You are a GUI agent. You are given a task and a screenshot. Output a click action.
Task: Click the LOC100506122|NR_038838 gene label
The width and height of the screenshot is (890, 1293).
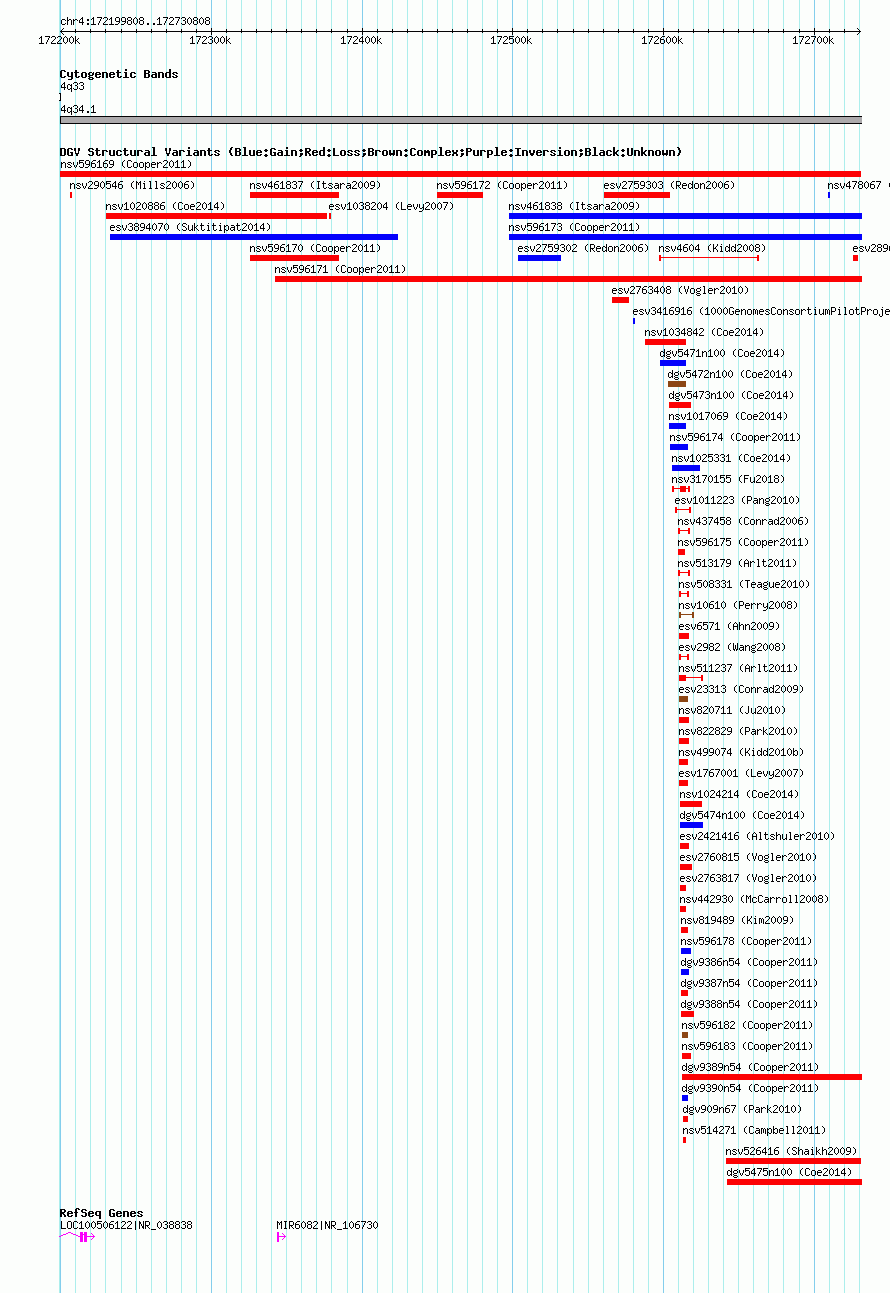(x=126, y=1225)
